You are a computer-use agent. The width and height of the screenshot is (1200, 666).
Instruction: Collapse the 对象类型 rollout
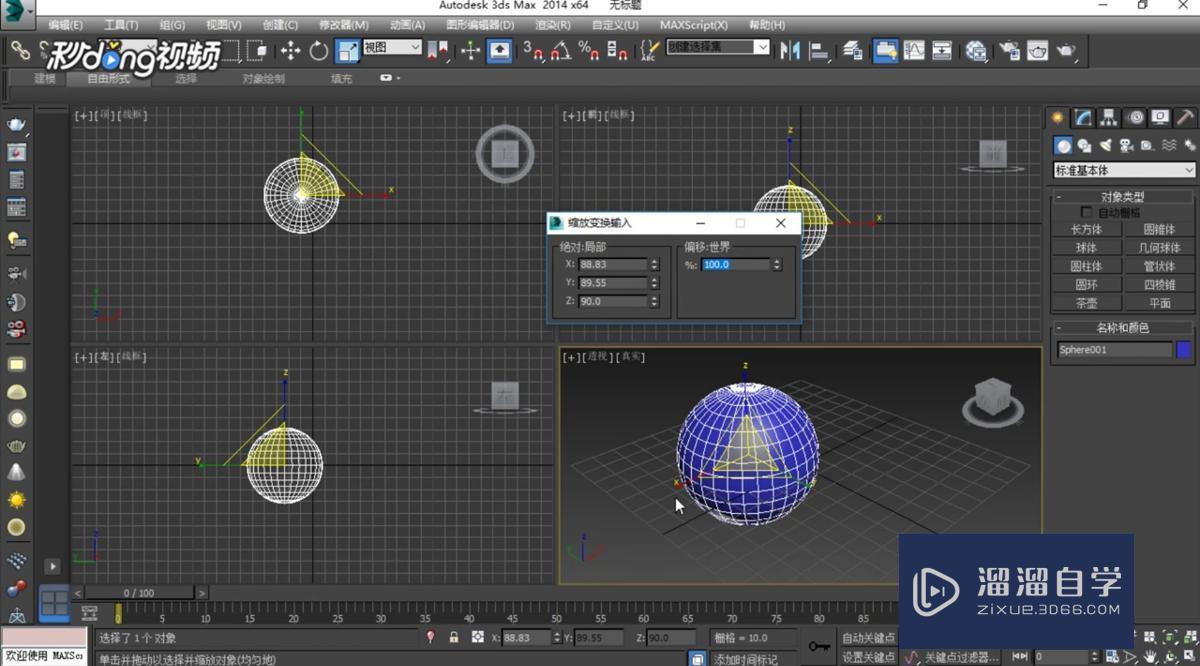pos(1061,196)
